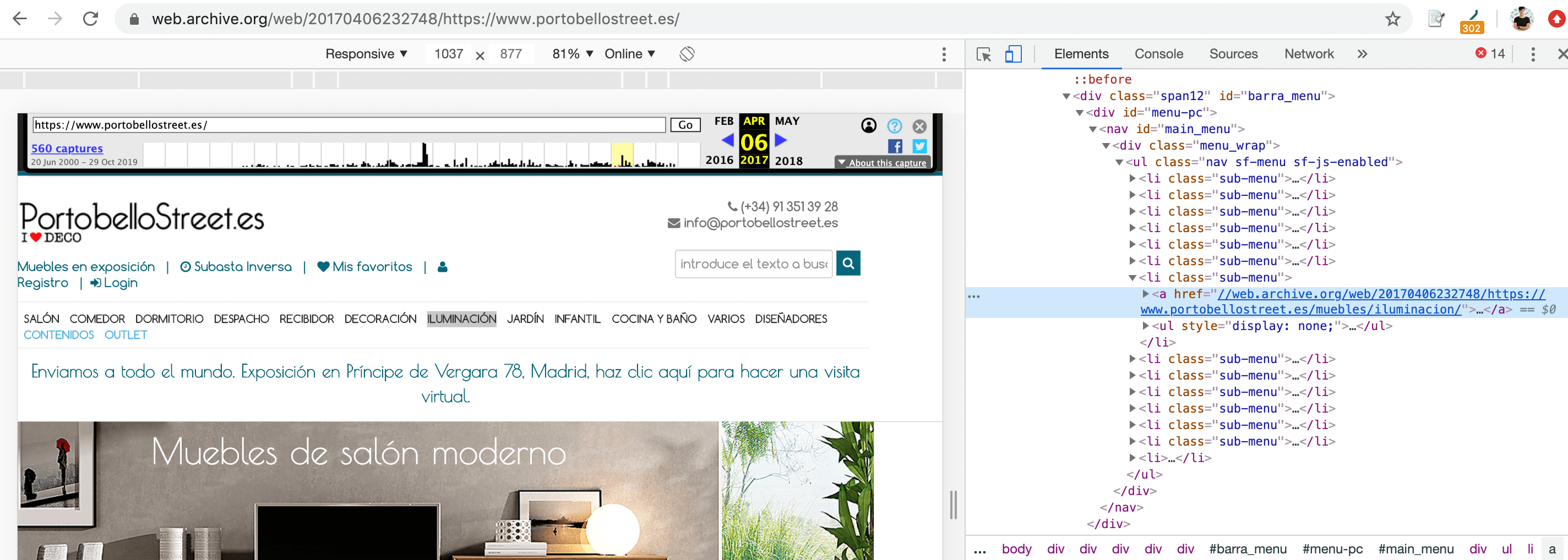This screenshot has width=1568, height=560.
Task: Open the 560 captures link
Action: (67, 149)
